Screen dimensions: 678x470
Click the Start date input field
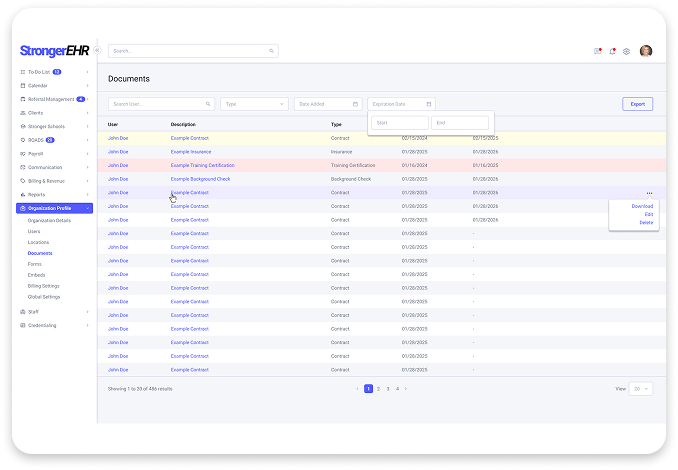399,123
